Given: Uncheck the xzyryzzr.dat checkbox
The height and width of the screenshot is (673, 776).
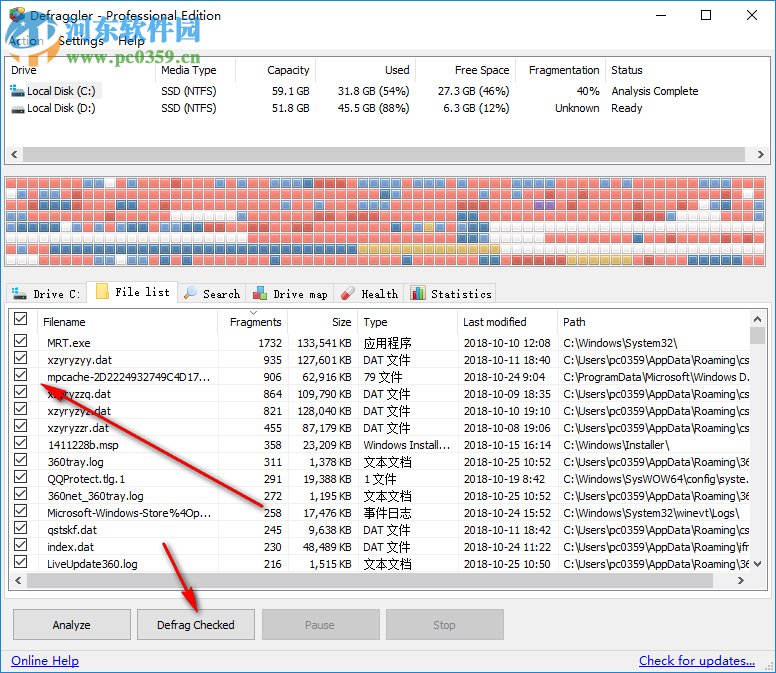Looking at the screenshot, I should coord(20,426).
